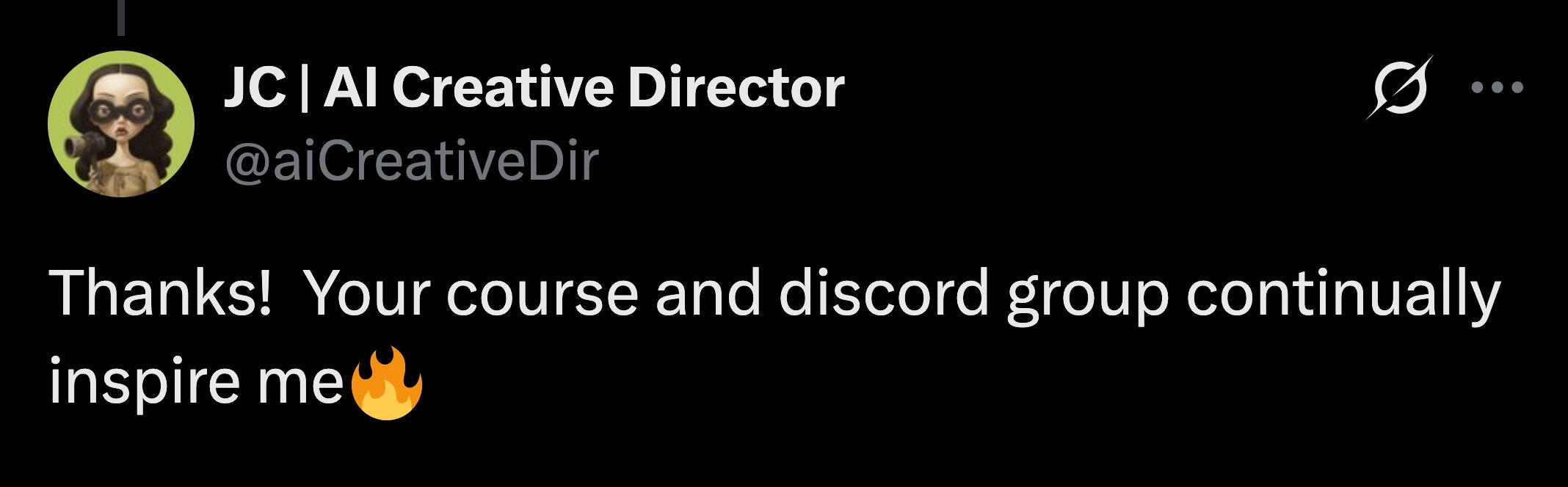Click the "inspire me" text on second line
This screenshot has height=487, width=1568.
[x=196, y=383]
